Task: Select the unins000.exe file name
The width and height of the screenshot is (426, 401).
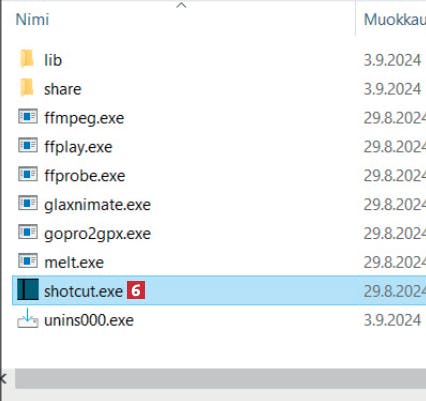Action: (89, 320)
